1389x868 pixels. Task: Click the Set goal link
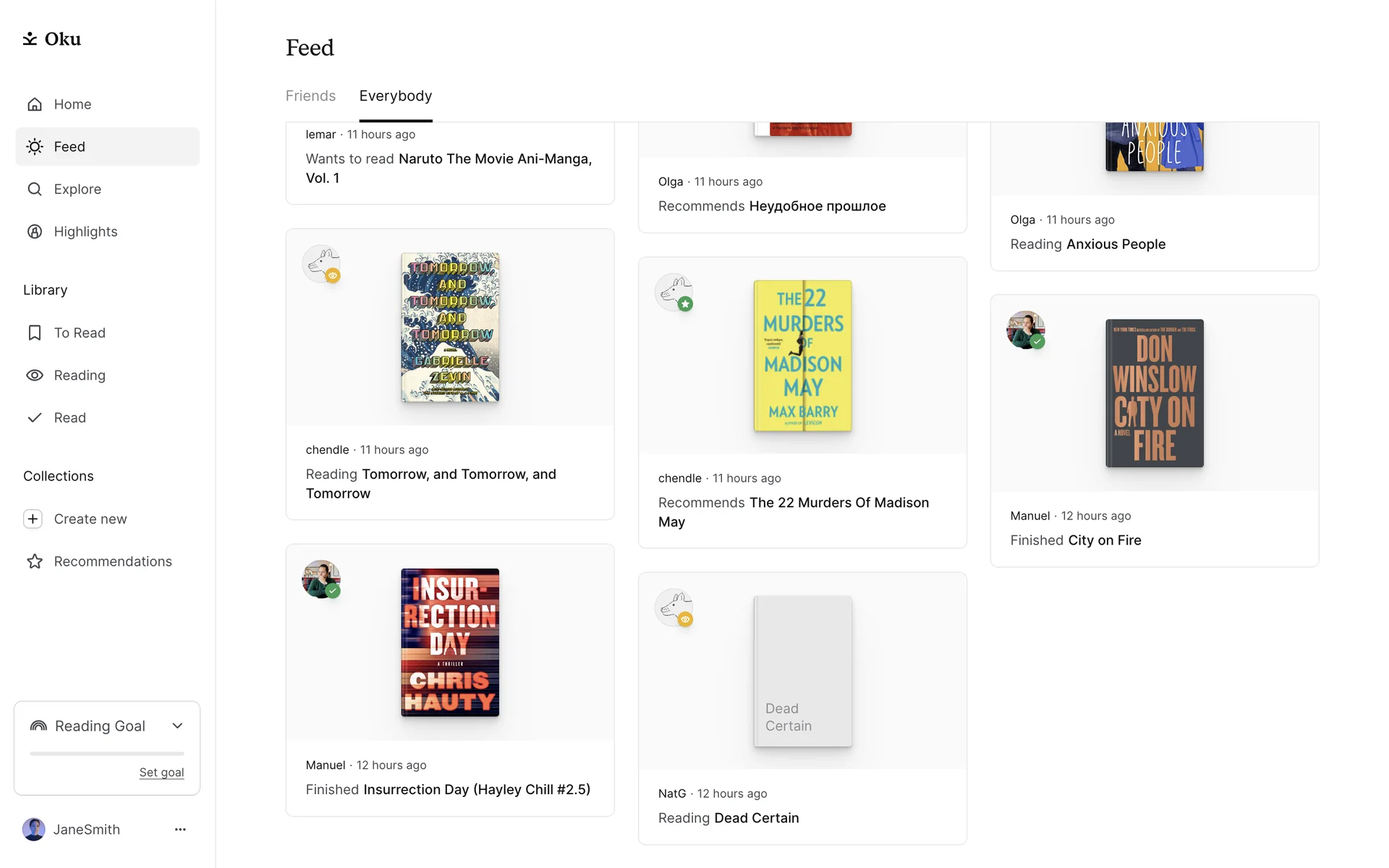(x=161, y=773)
